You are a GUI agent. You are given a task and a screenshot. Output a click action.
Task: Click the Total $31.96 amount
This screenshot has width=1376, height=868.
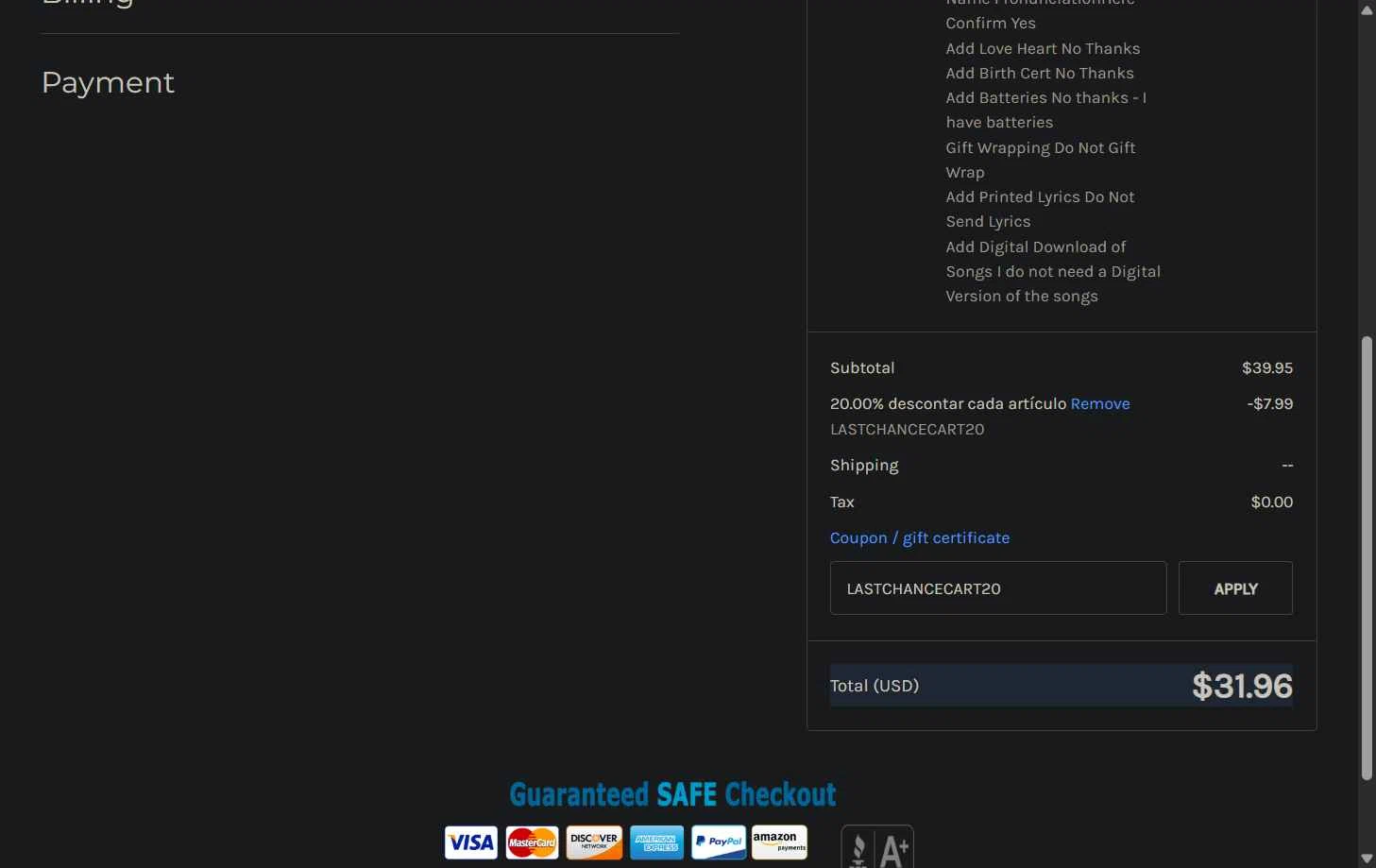(x=1242, y=686)
